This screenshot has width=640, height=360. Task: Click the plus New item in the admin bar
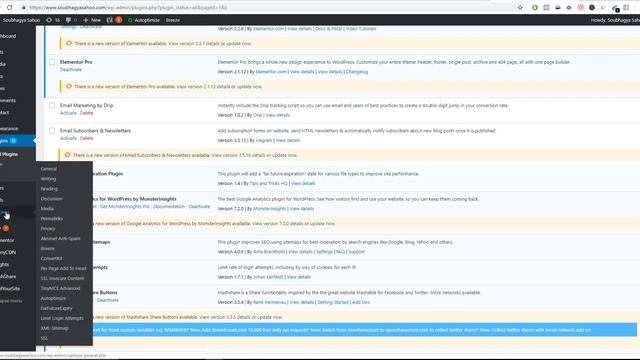92,20
